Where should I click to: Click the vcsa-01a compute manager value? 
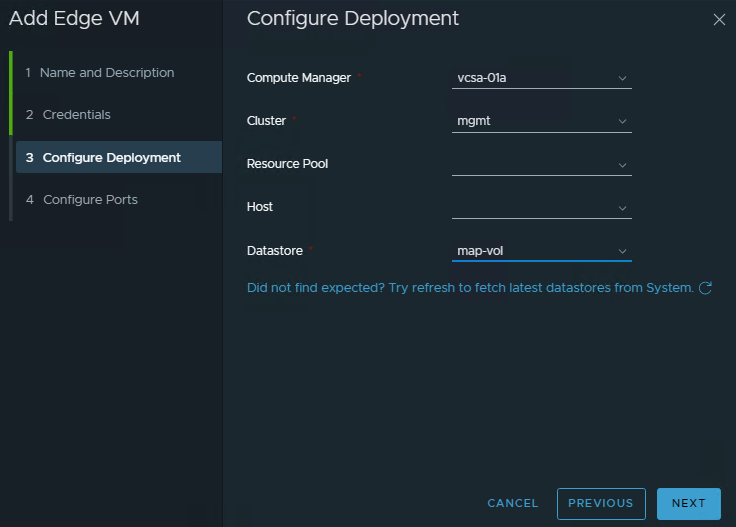pyautogui.click(x=482, y=78)
